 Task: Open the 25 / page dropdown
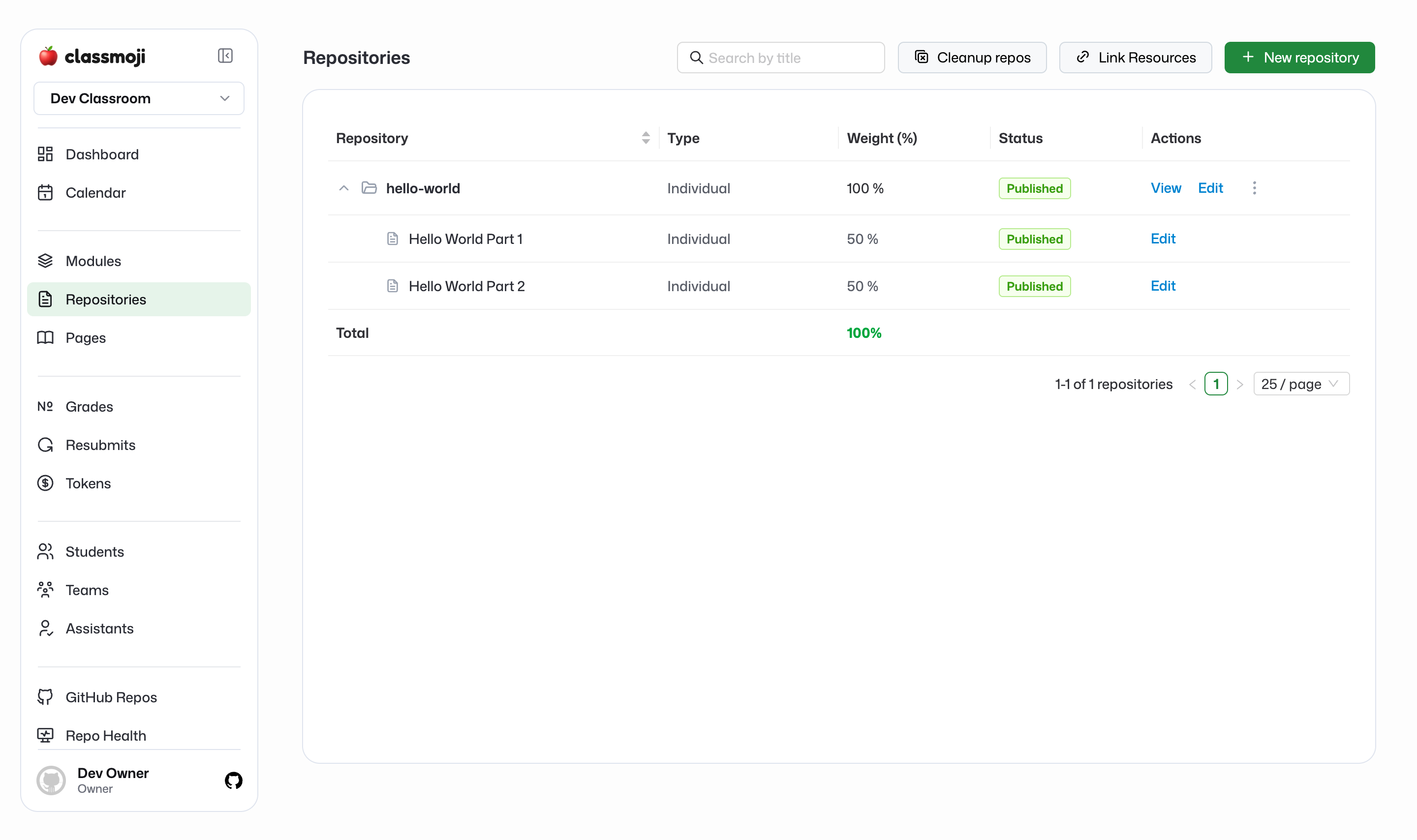click(1301, 384)
